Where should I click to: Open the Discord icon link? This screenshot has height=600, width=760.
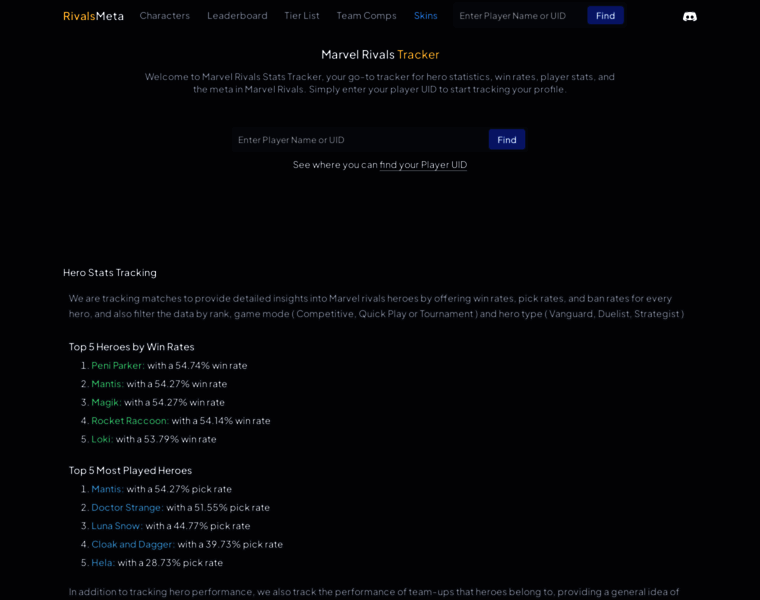(690, 16)
